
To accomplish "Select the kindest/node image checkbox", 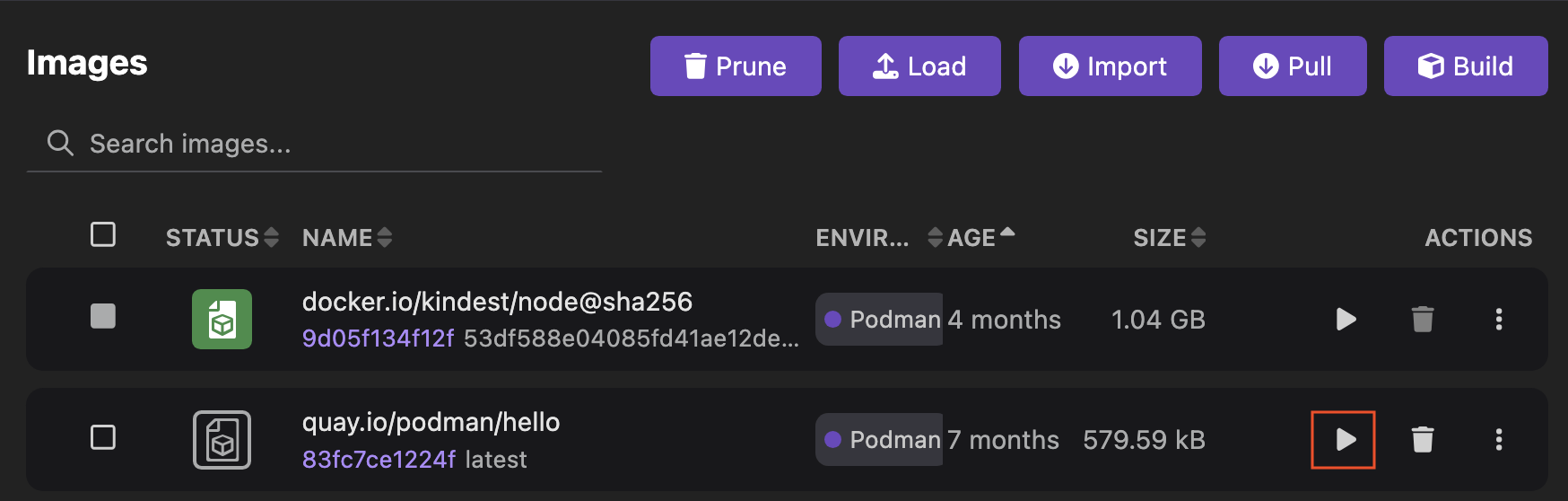I will [x=103, y=316].
